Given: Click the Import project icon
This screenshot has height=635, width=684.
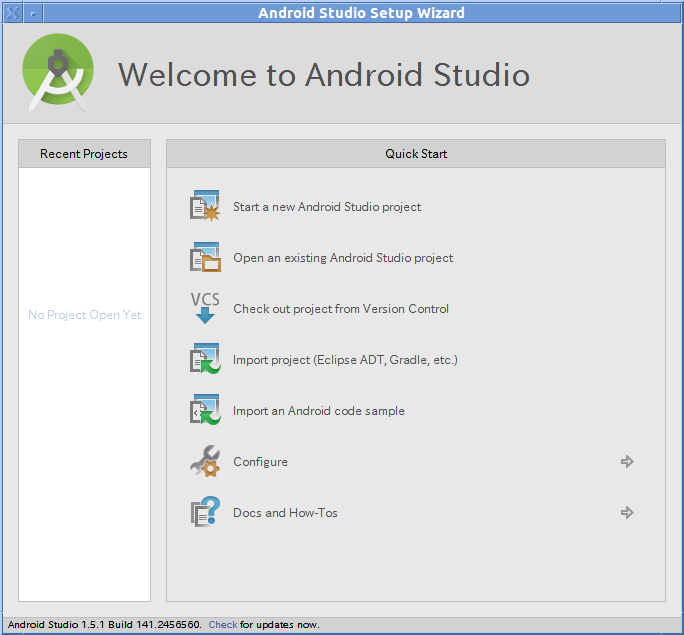Looking at the screenshot, I should pyautogui.click(x=205, y=359).
